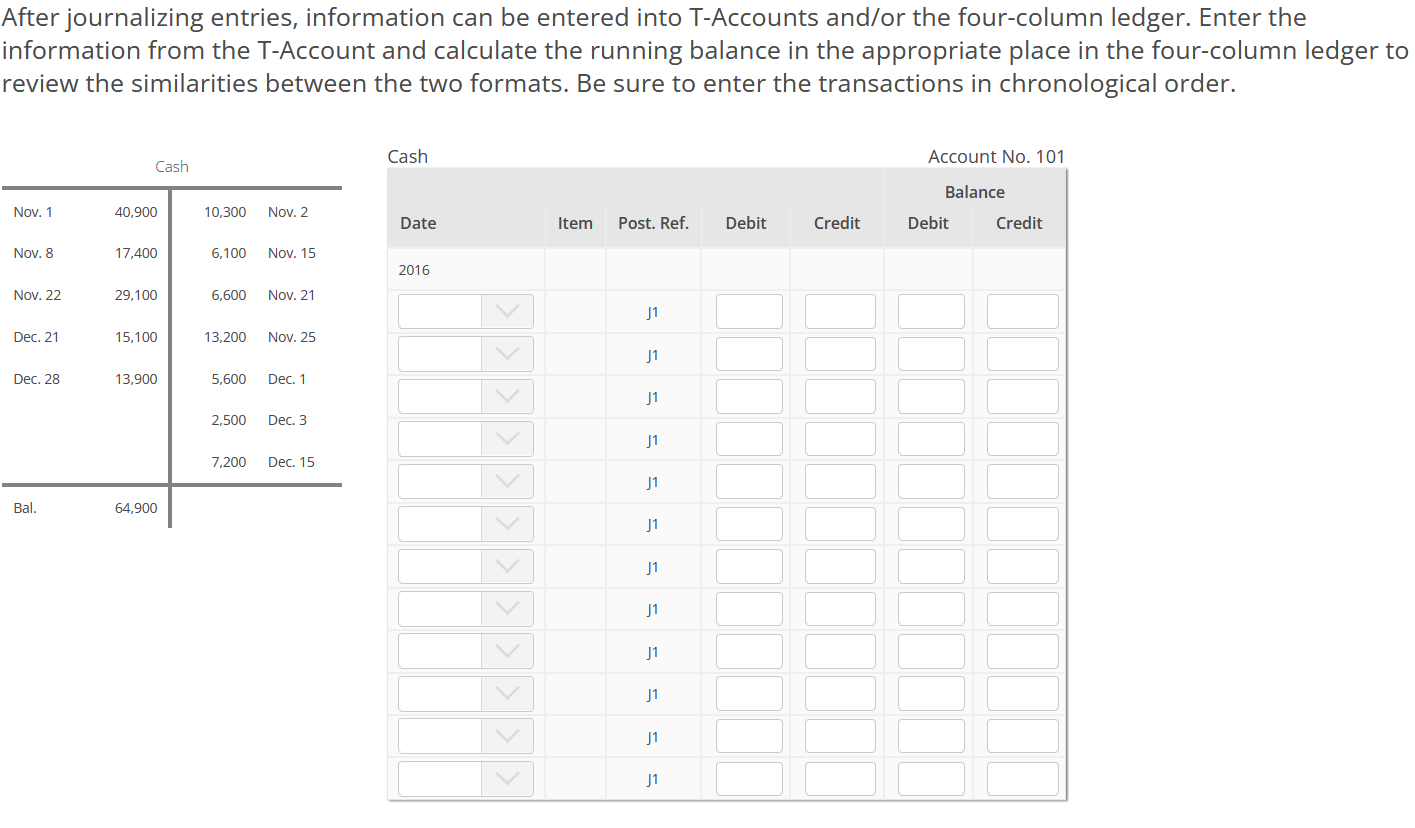Select the Credit field in the fifth ledger row

pos(840,481)
